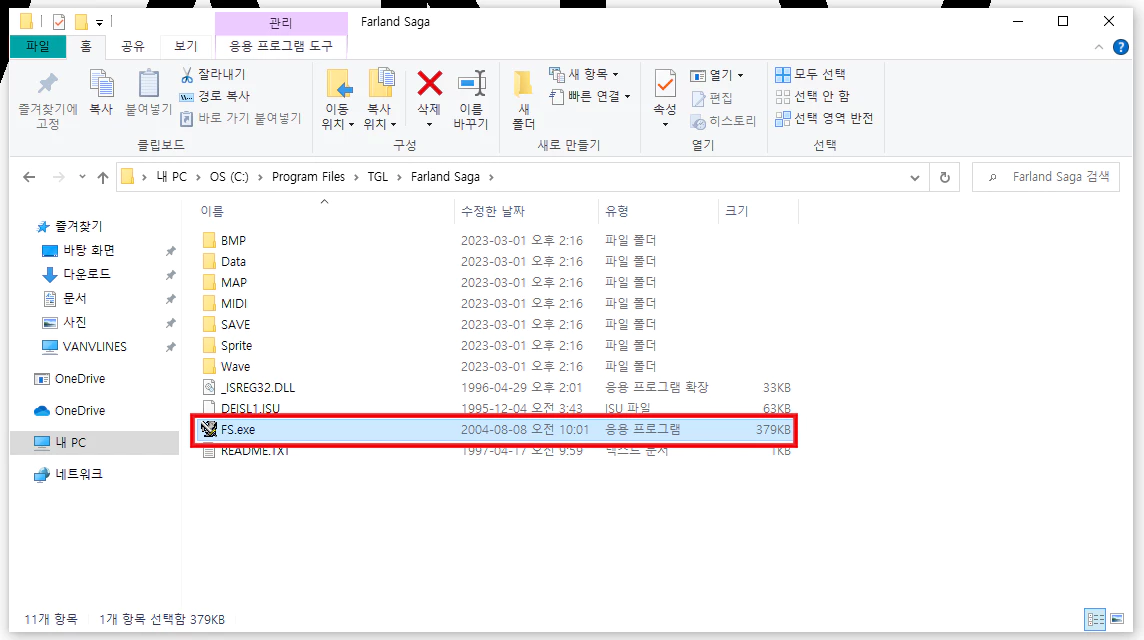Open 속성 (Properties) checkmark icon
This screenshot has height=640, width=1144.
click(x=665, y=83)
